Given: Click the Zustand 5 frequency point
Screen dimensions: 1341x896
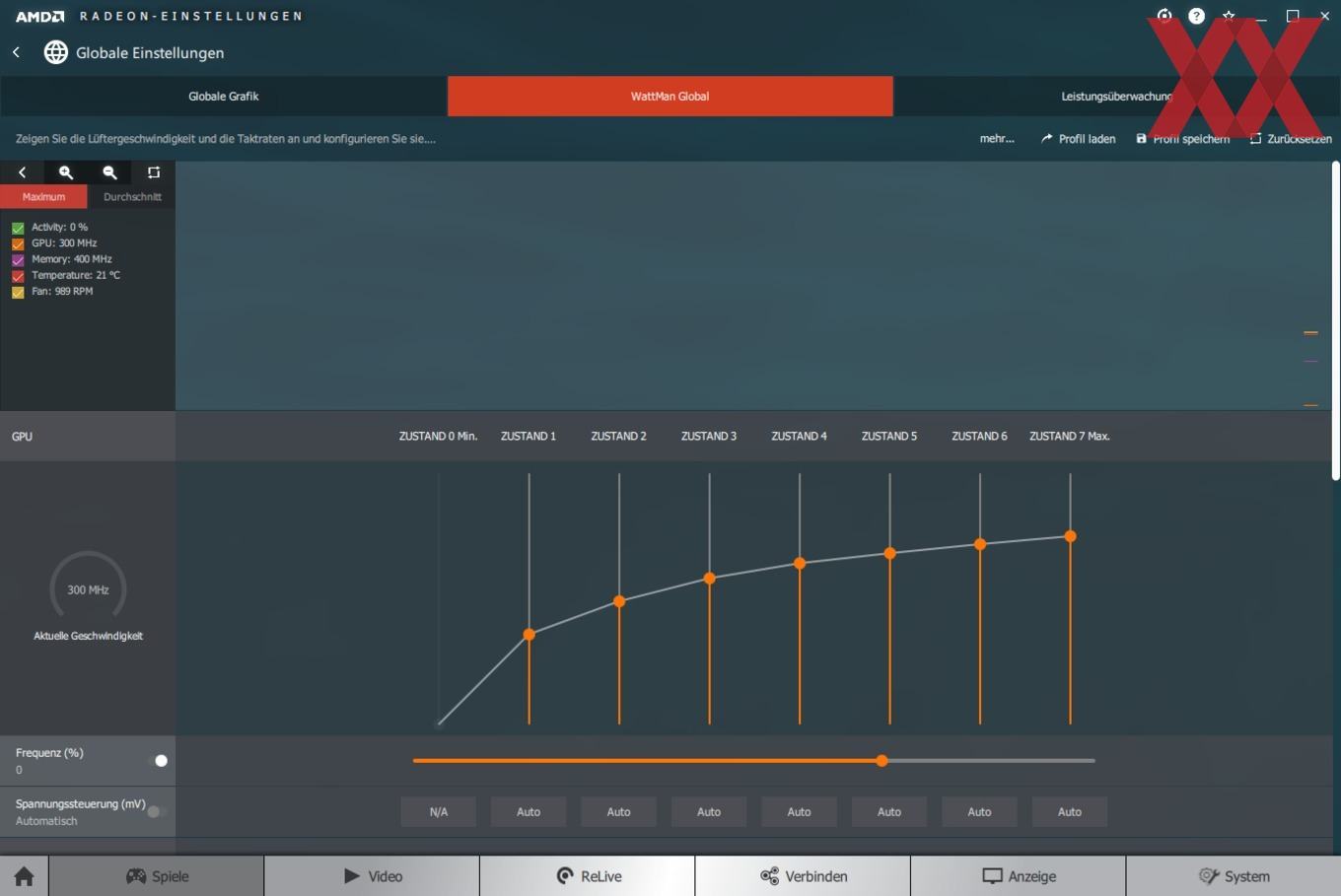Looking at the screenshot, I should (890, 554).
